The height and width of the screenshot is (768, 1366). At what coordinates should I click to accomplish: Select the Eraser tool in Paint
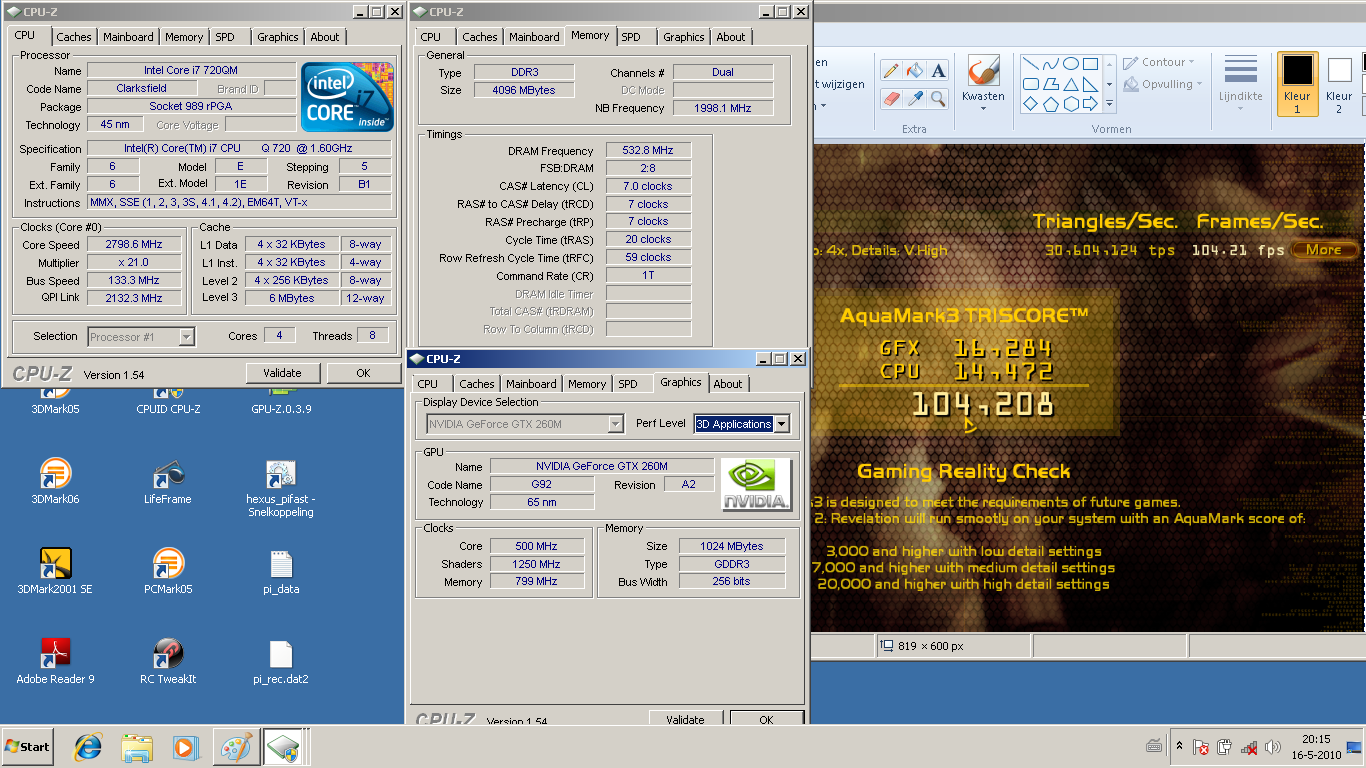(x=891, y=99)
